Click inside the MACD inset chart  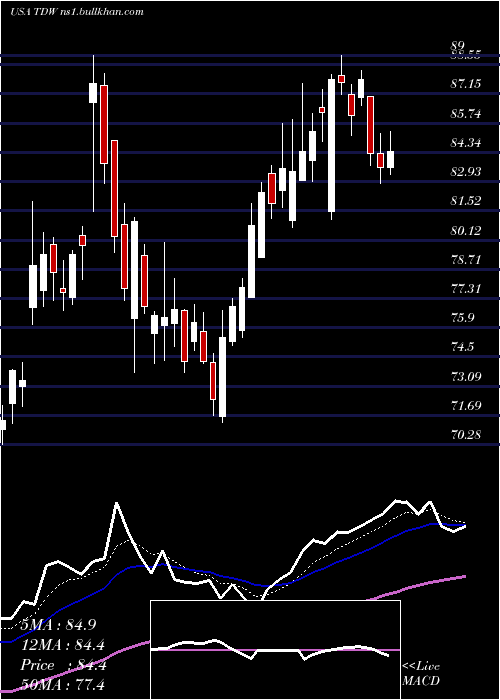pos(275,650)
